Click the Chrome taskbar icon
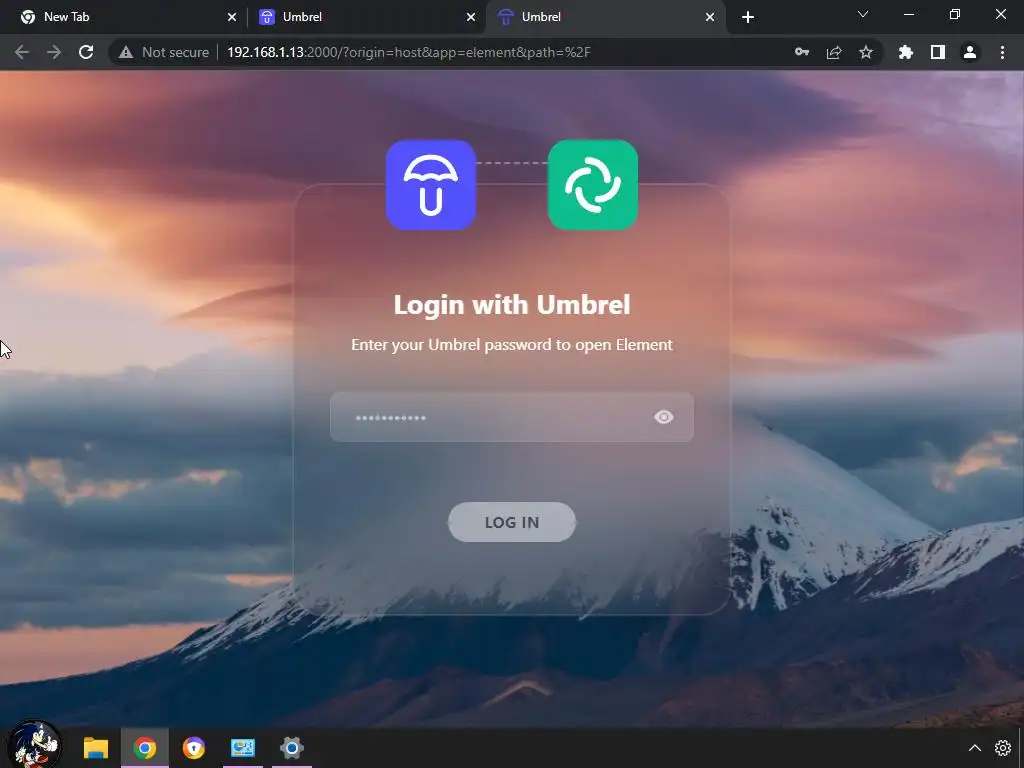 pos(144,748)
